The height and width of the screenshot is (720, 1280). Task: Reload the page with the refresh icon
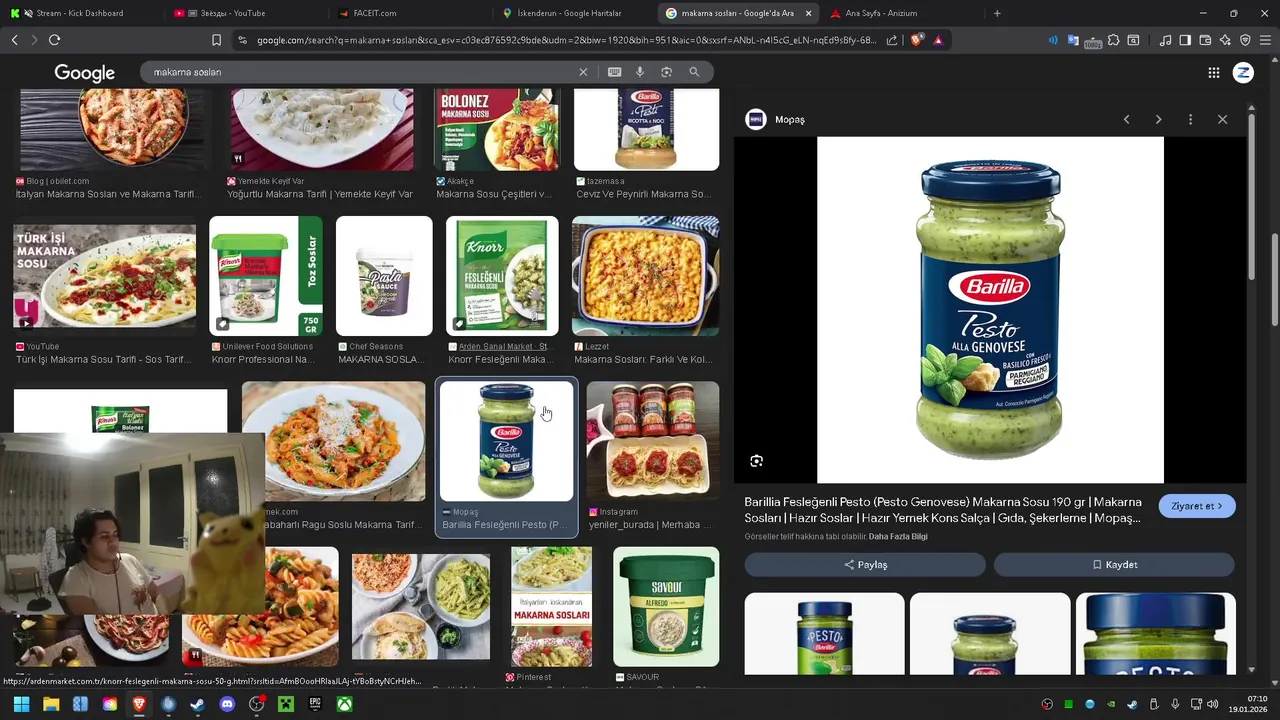54,40
